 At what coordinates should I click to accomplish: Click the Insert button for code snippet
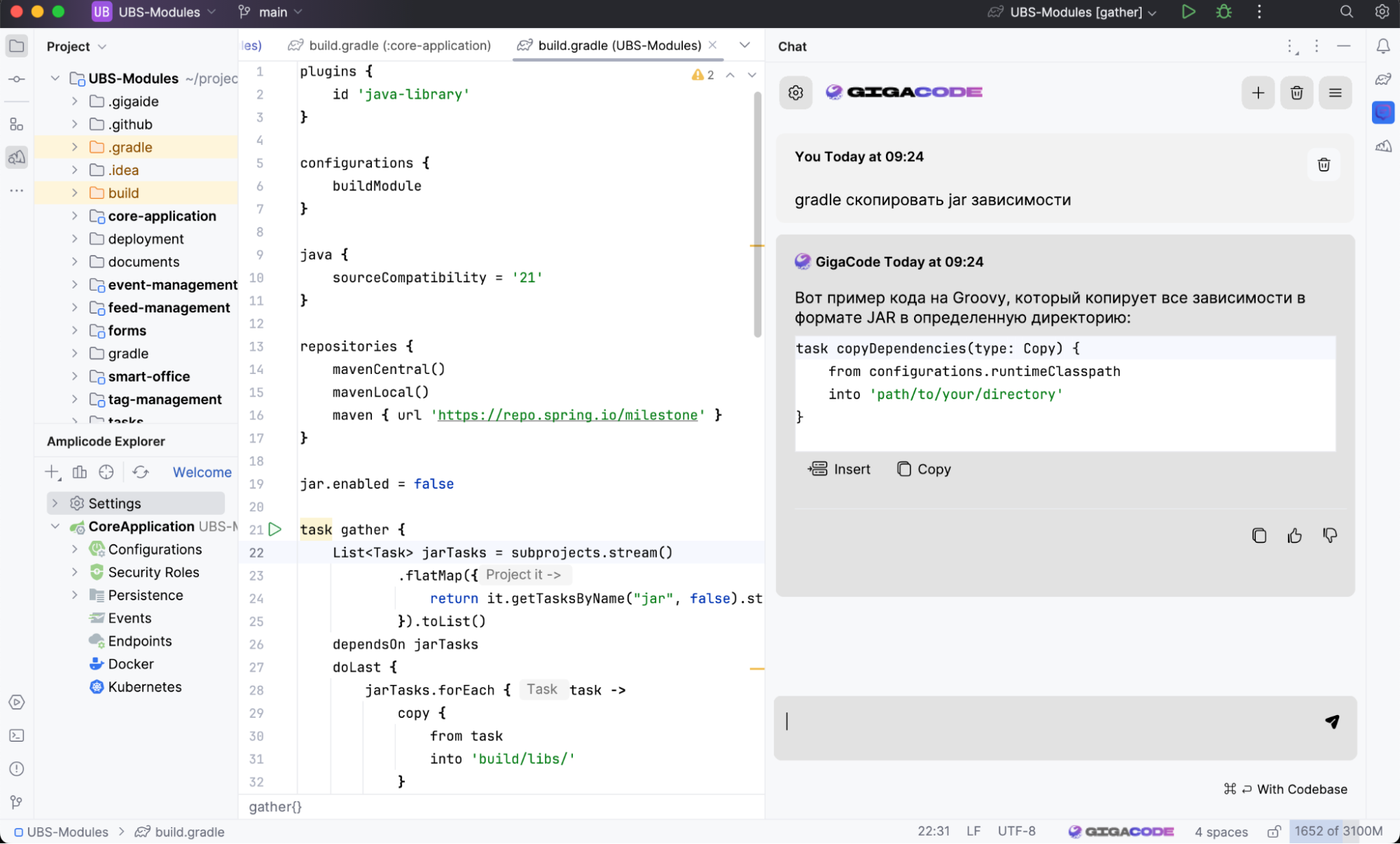tap(843, 468)
